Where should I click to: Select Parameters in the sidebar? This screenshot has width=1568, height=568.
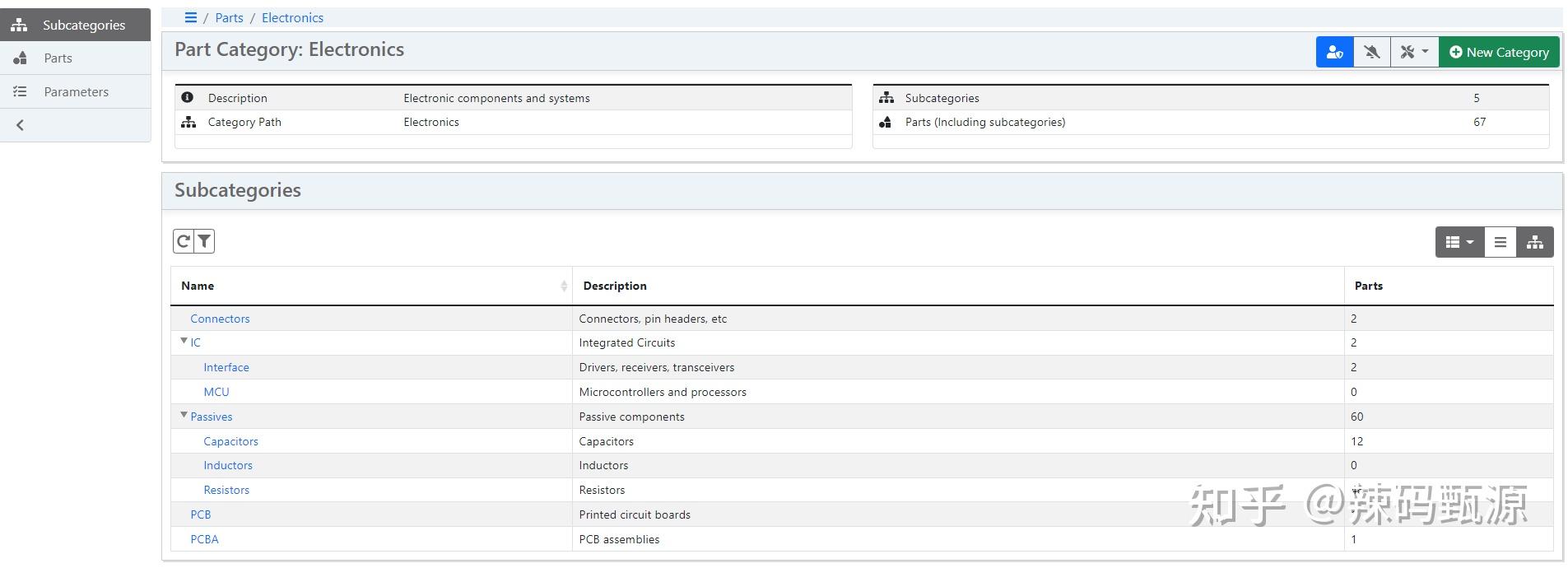[76, 92]
